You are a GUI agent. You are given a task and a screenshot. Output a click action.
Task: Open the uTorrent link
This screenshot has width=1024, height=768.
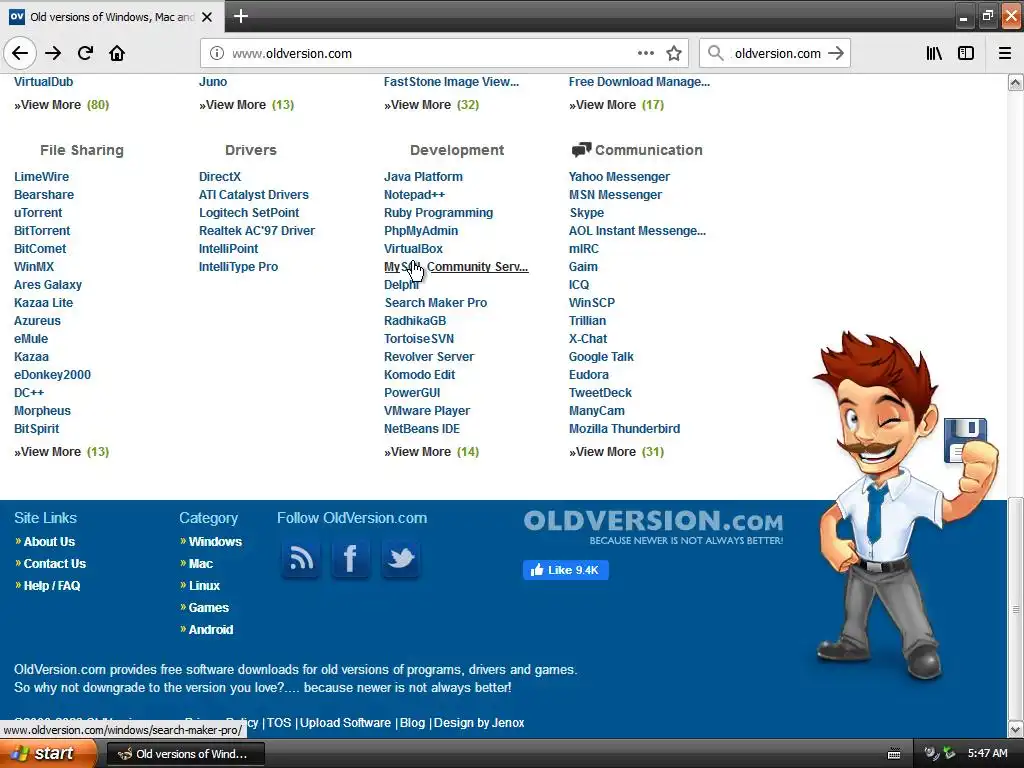pos(38,213)
